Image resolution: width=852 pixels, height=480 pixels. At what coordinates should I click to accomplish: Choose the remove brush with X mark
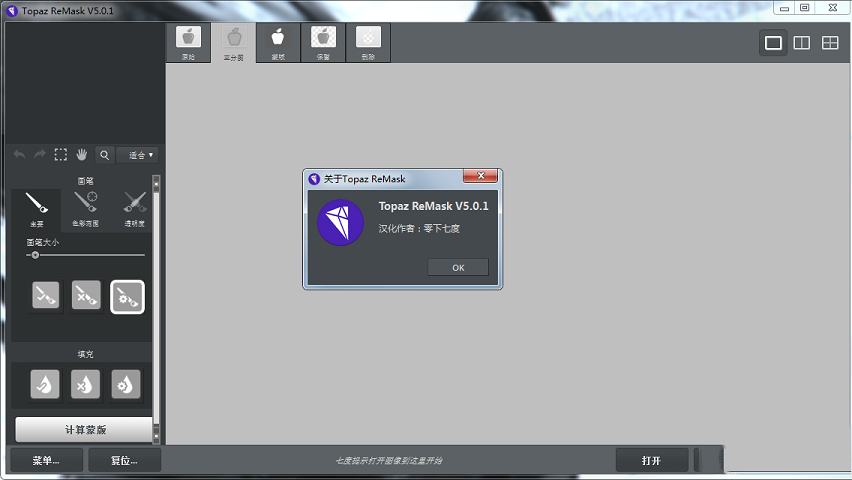pos(86,295)
